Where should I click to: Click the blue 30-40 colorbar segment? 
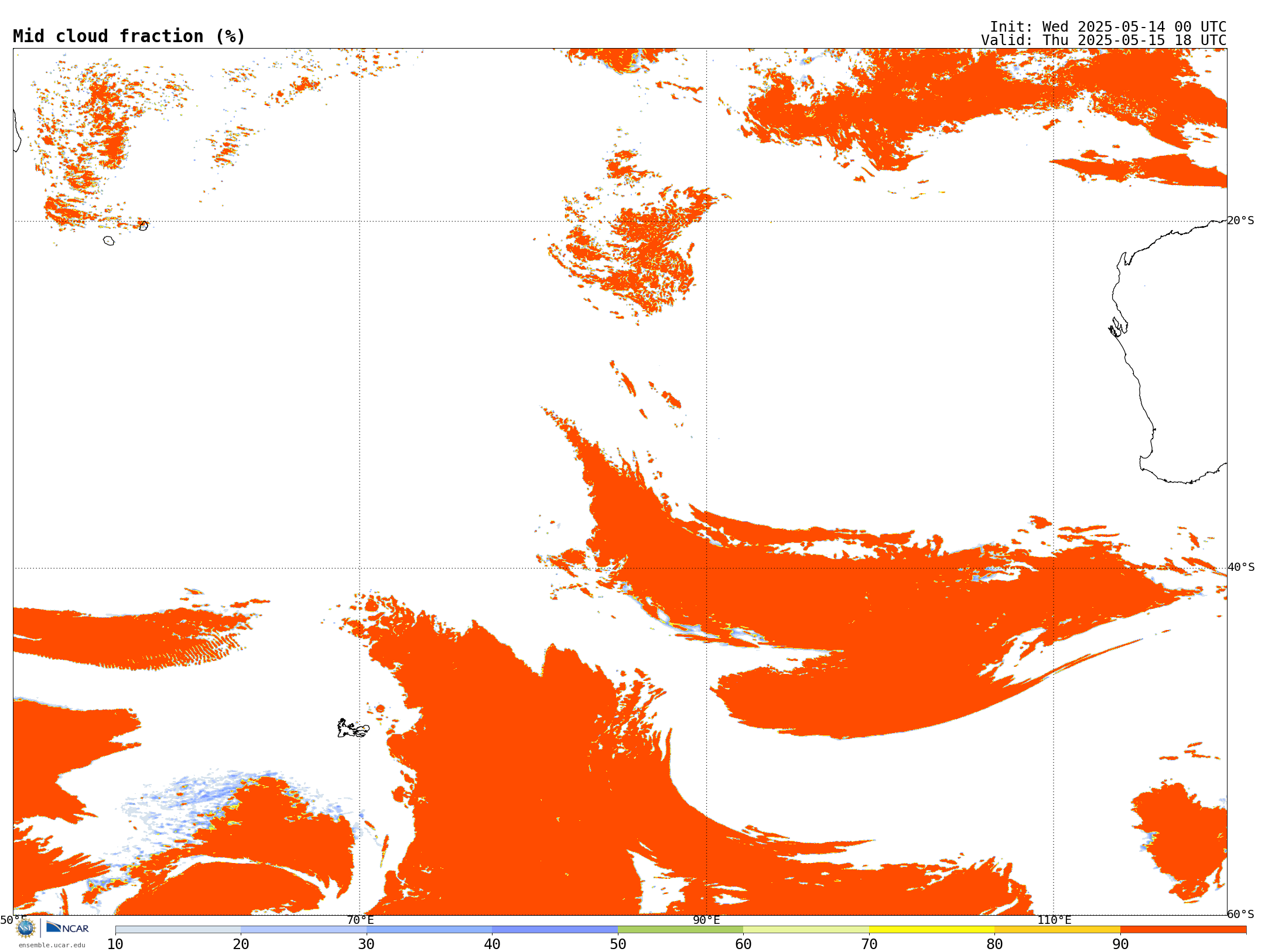pos(429,930)
